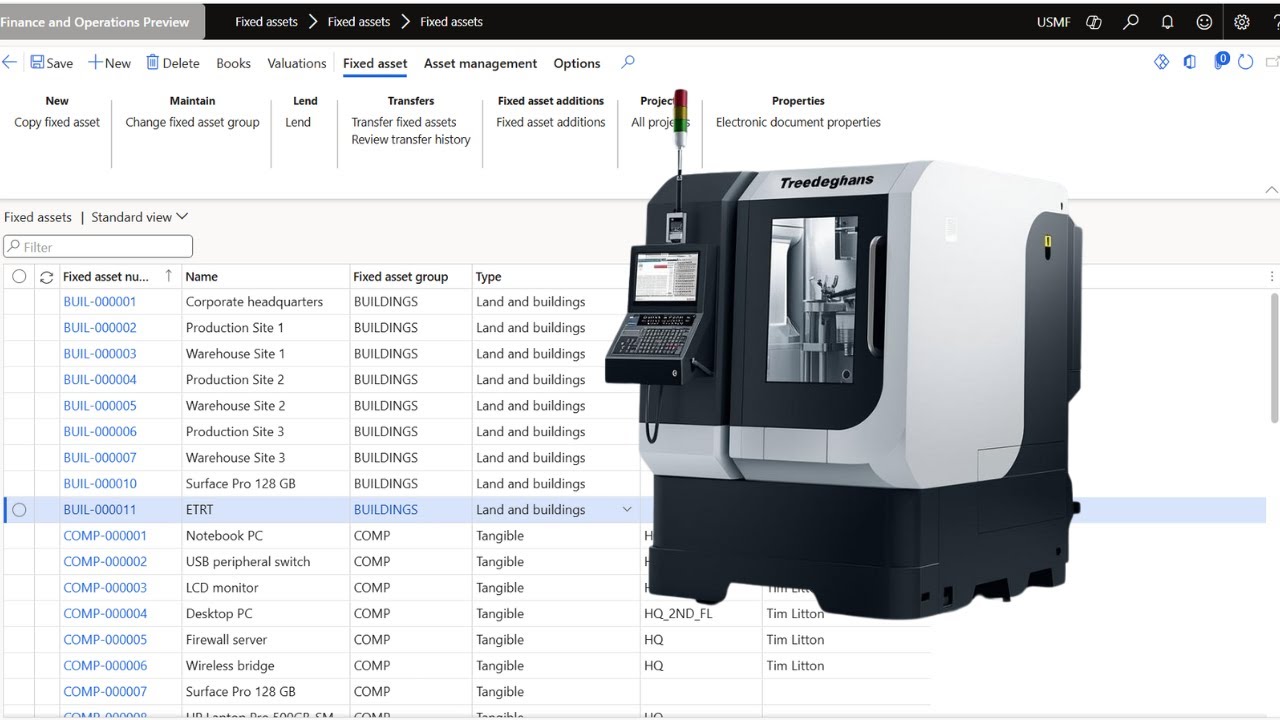1280x720 pixels.
Task: Click the Name column header
Action: point(201,277)
